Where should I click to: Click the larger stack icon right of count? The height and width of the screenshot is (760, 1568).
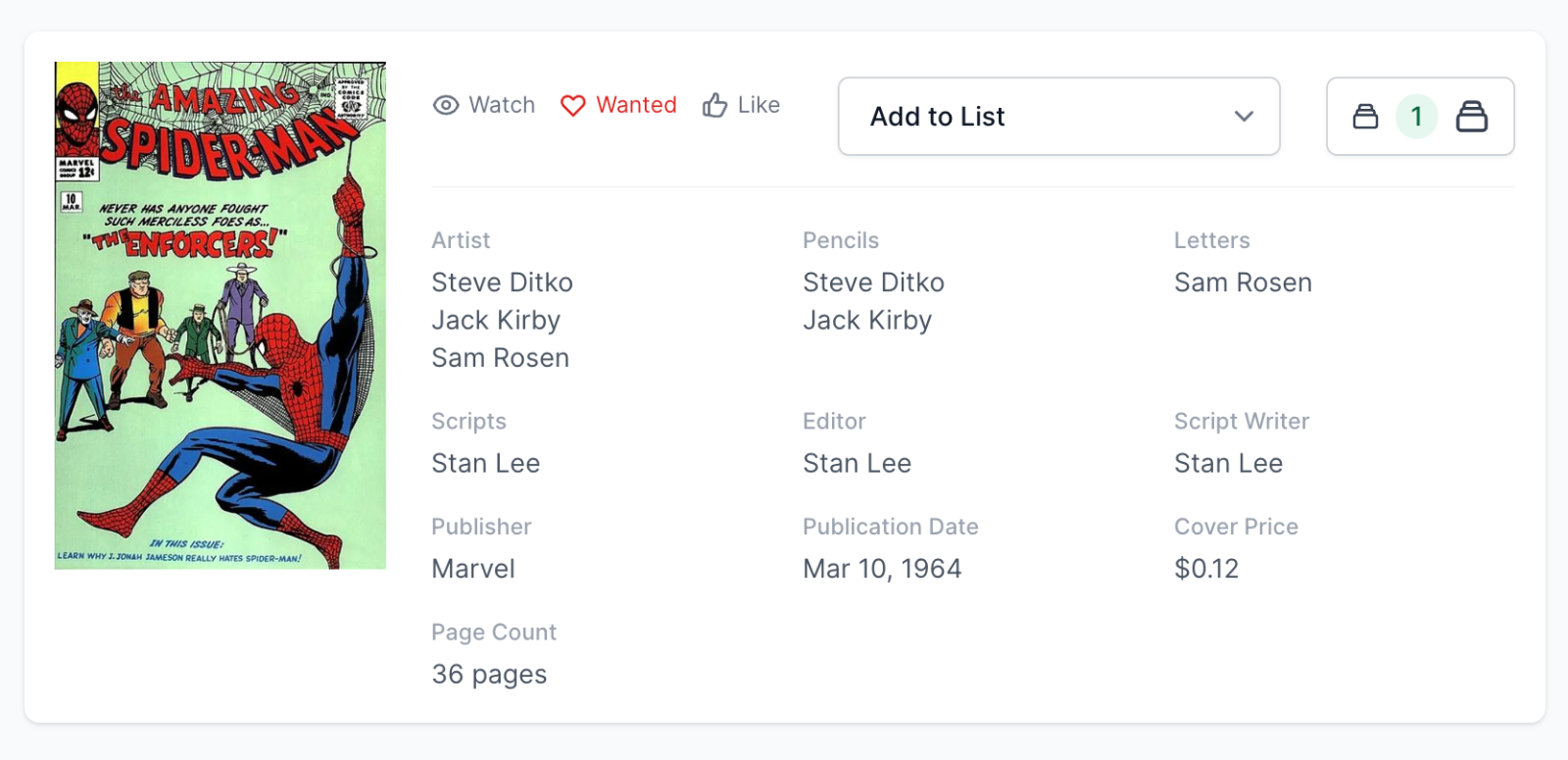[x=1471, y=117]
